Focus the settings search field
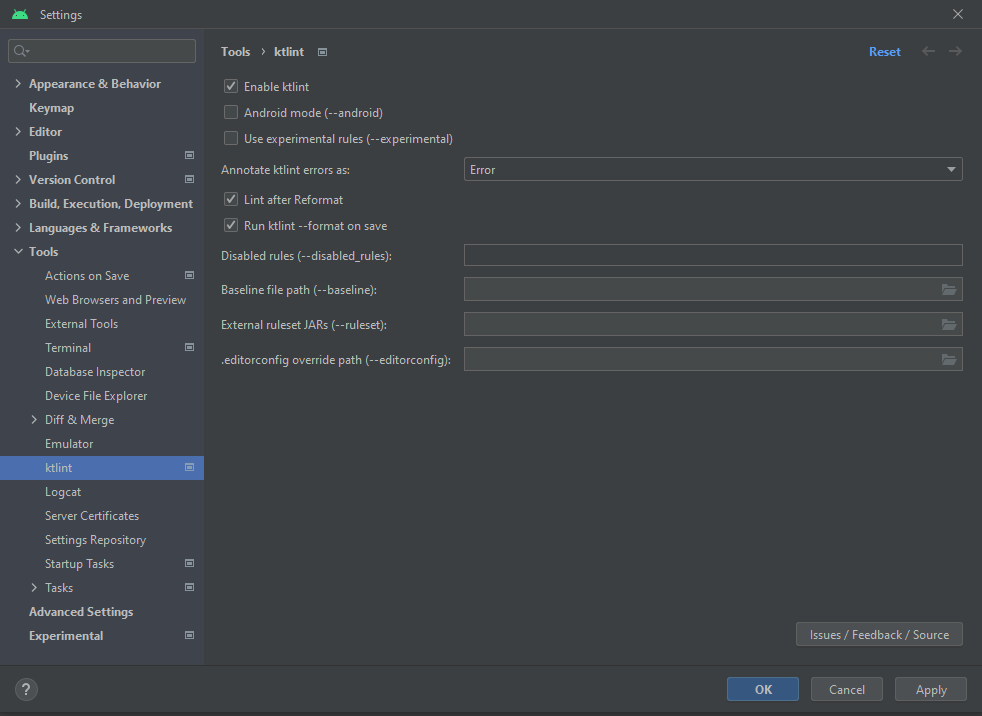 [x=102, y=51]
